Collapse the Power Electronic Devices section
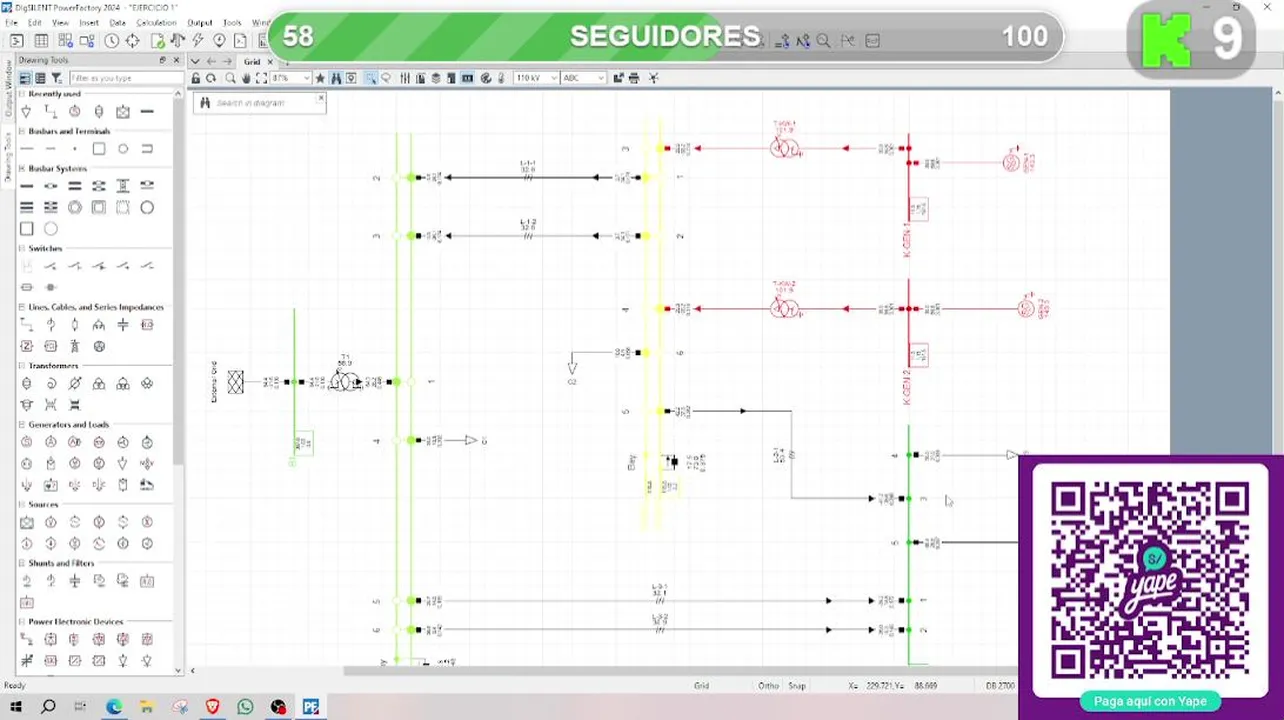This screenshot has width=1284, height=720. coord(21,622)
